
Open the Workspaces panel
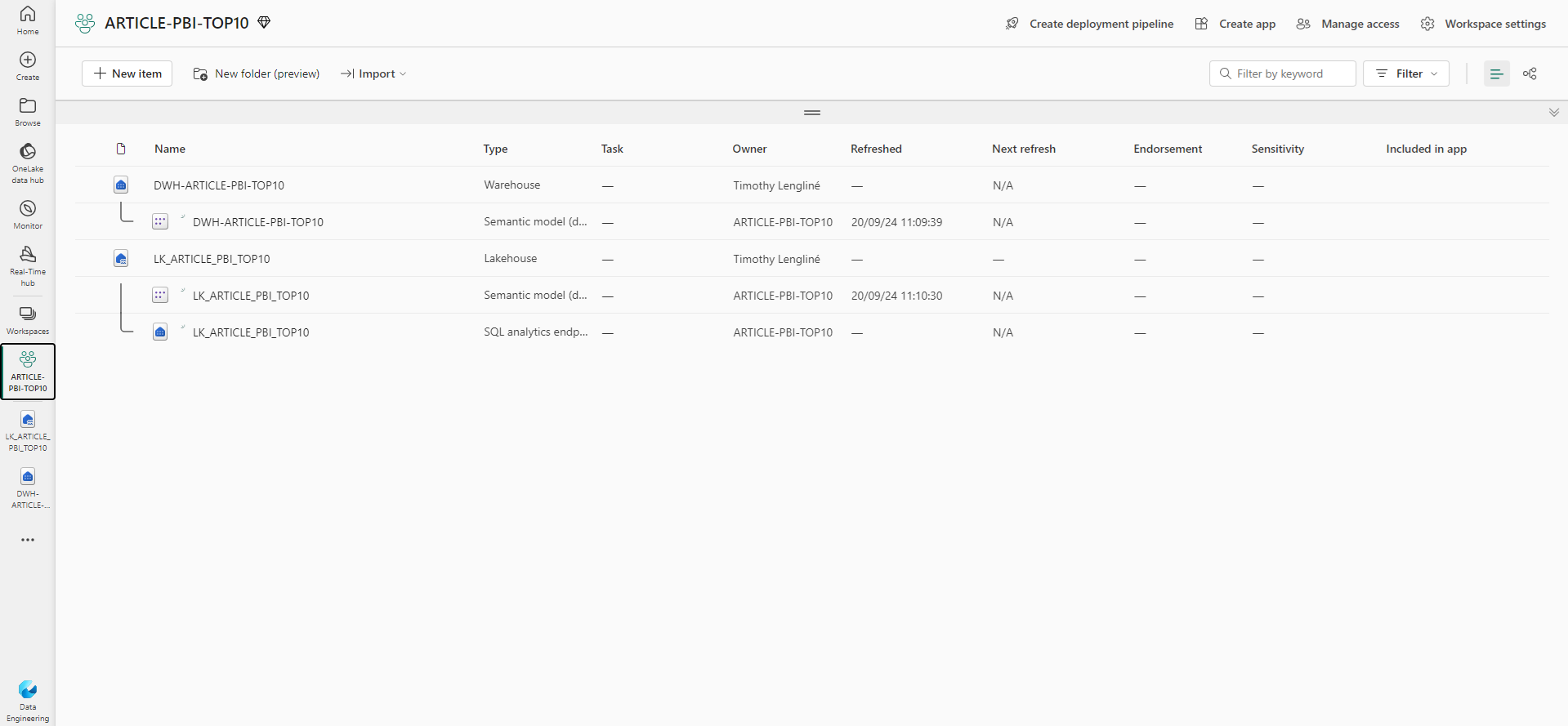pyautogui.click(x=28, y=321)
